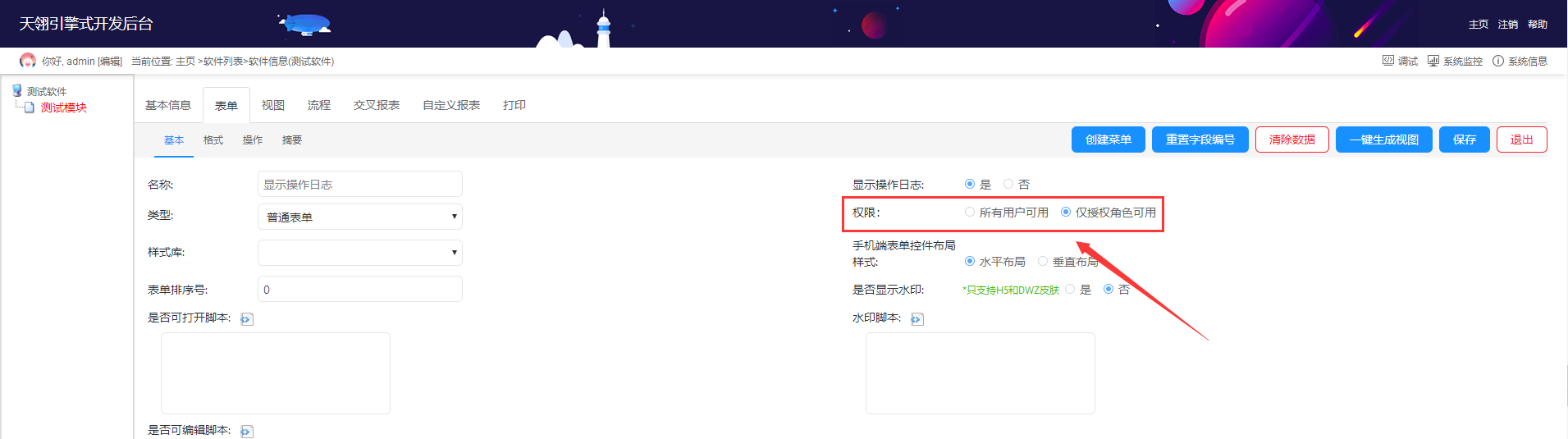1568x439 pixels.
Task: Set 显示操作日志 to 否
Action: 1008,184
